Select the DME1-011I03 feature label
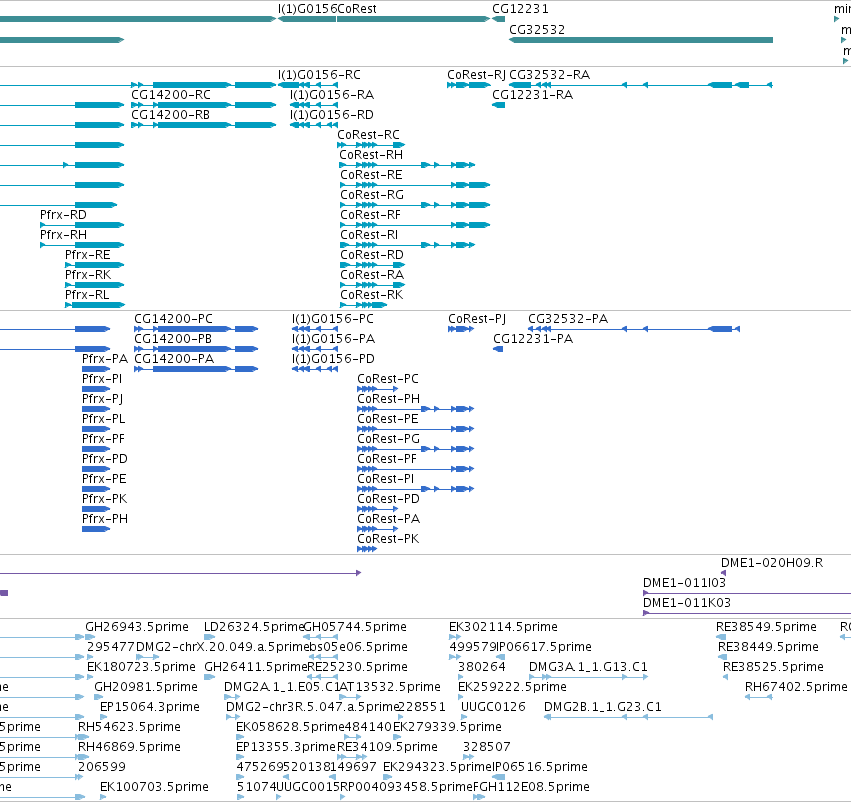851x802 pixels. [684, 583]
